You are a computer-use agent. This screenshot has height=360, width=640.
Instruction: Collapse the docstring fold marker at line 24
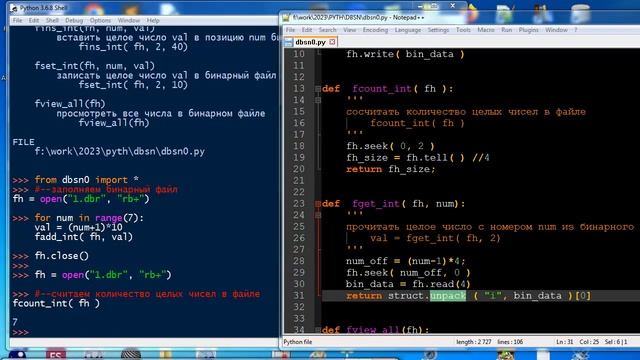click(318, 215)
